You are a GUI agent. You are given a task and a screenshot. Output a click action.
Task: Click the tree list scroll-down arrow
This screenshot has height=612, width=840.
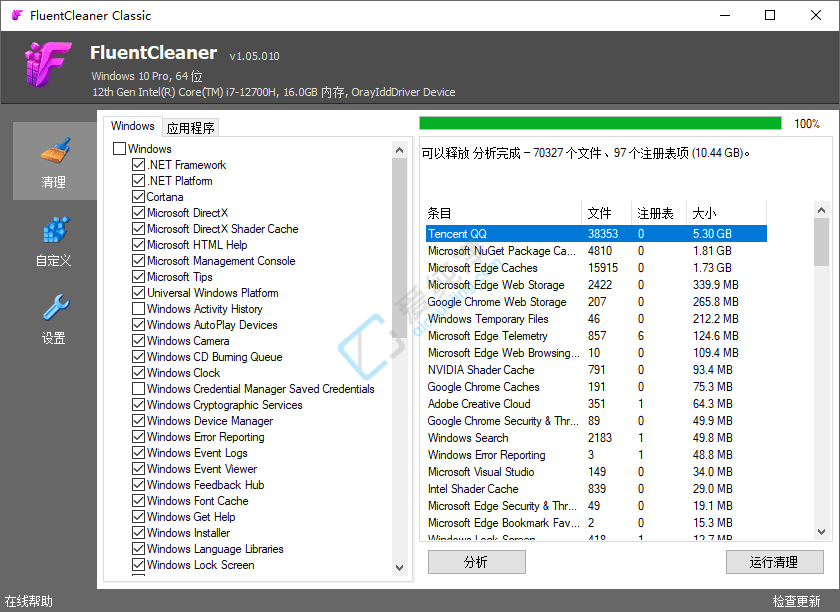coord(399,568)
